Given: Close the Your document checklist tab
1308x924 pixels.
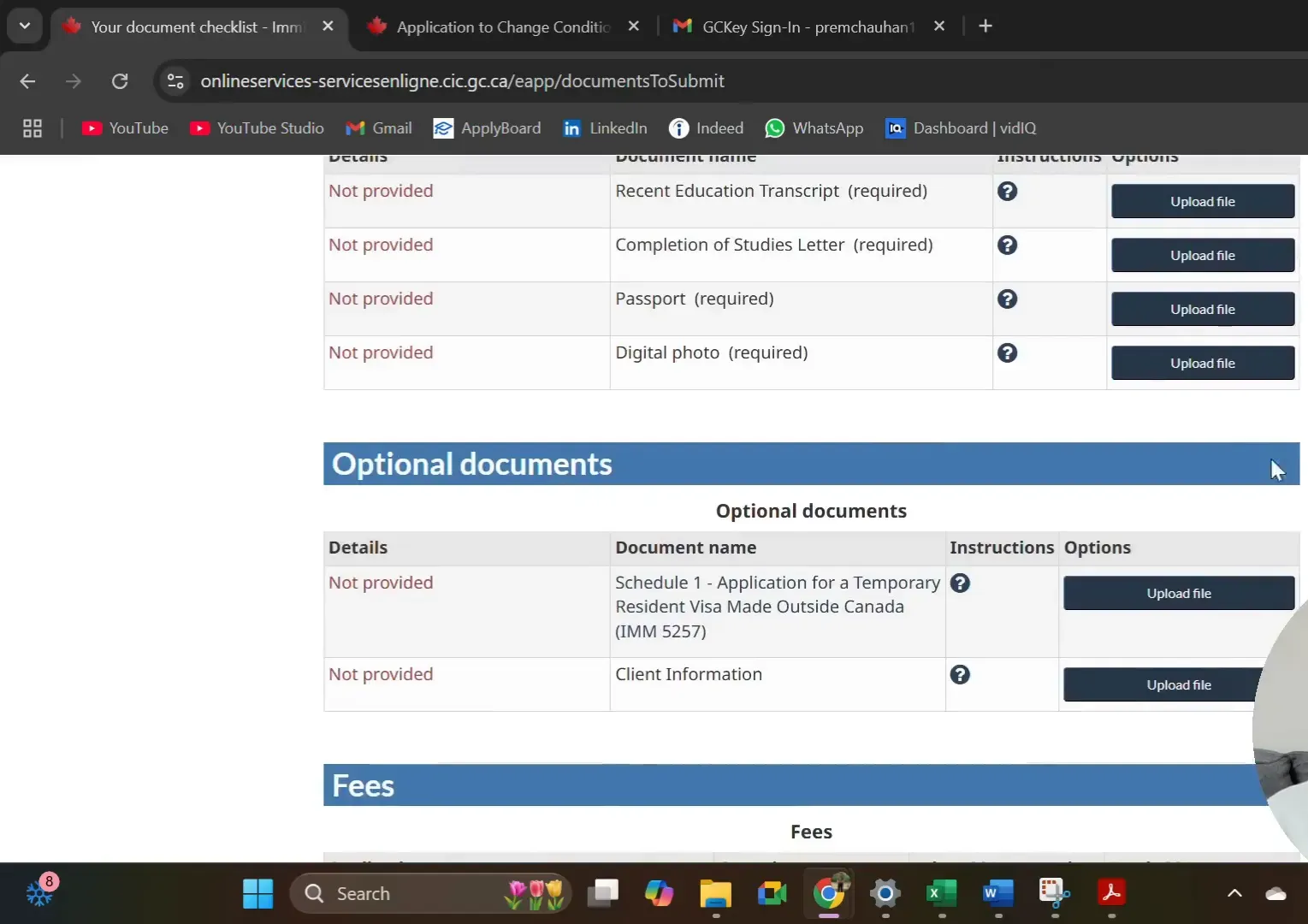Looking at the screenshot, I should tap(328, 27).
